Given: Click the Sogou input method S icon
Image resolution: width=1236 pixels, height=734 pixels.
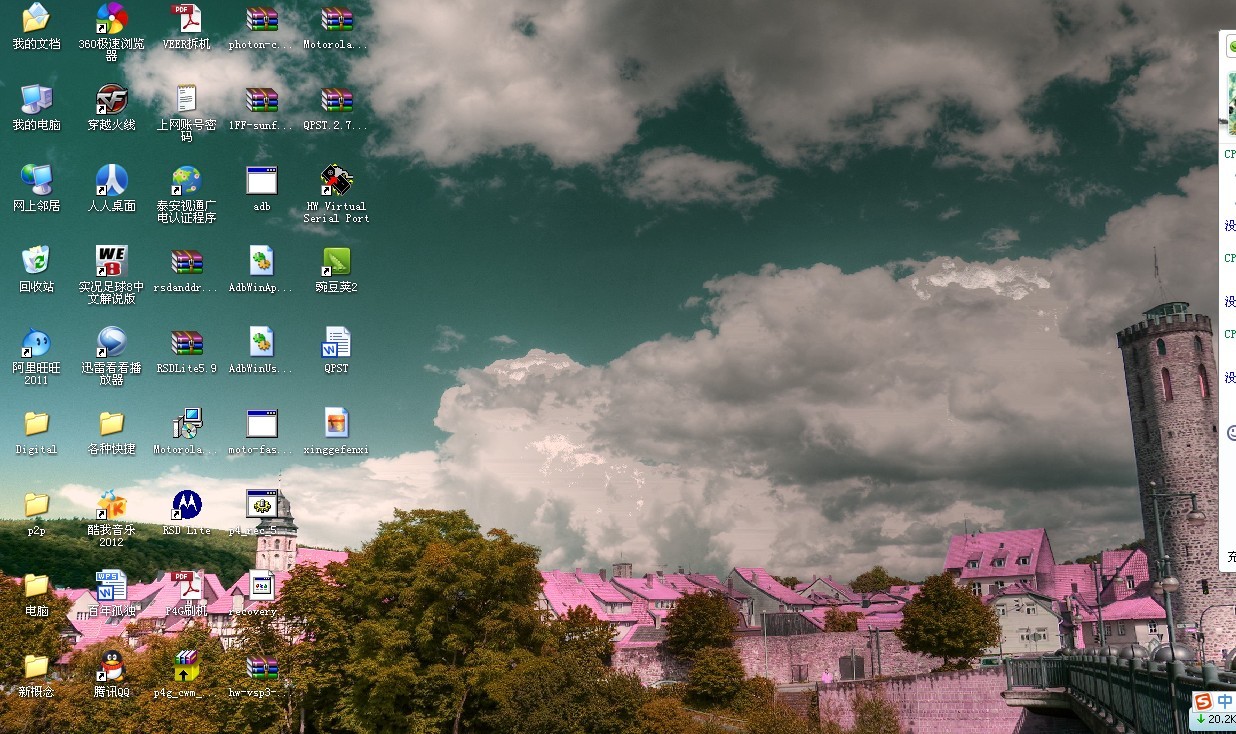Looking at the screenshot, I should [x=1203, y=701].
